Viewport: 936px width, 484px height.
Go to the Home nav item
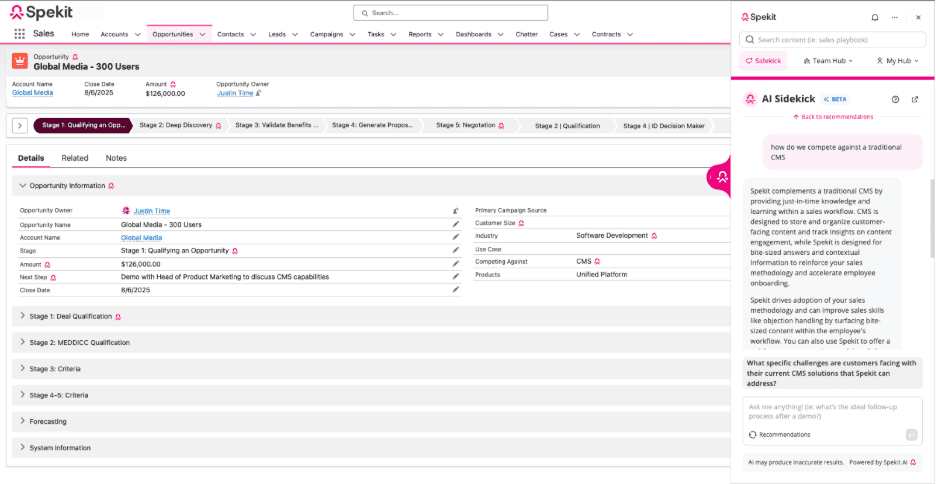click(x=80, y=35)
